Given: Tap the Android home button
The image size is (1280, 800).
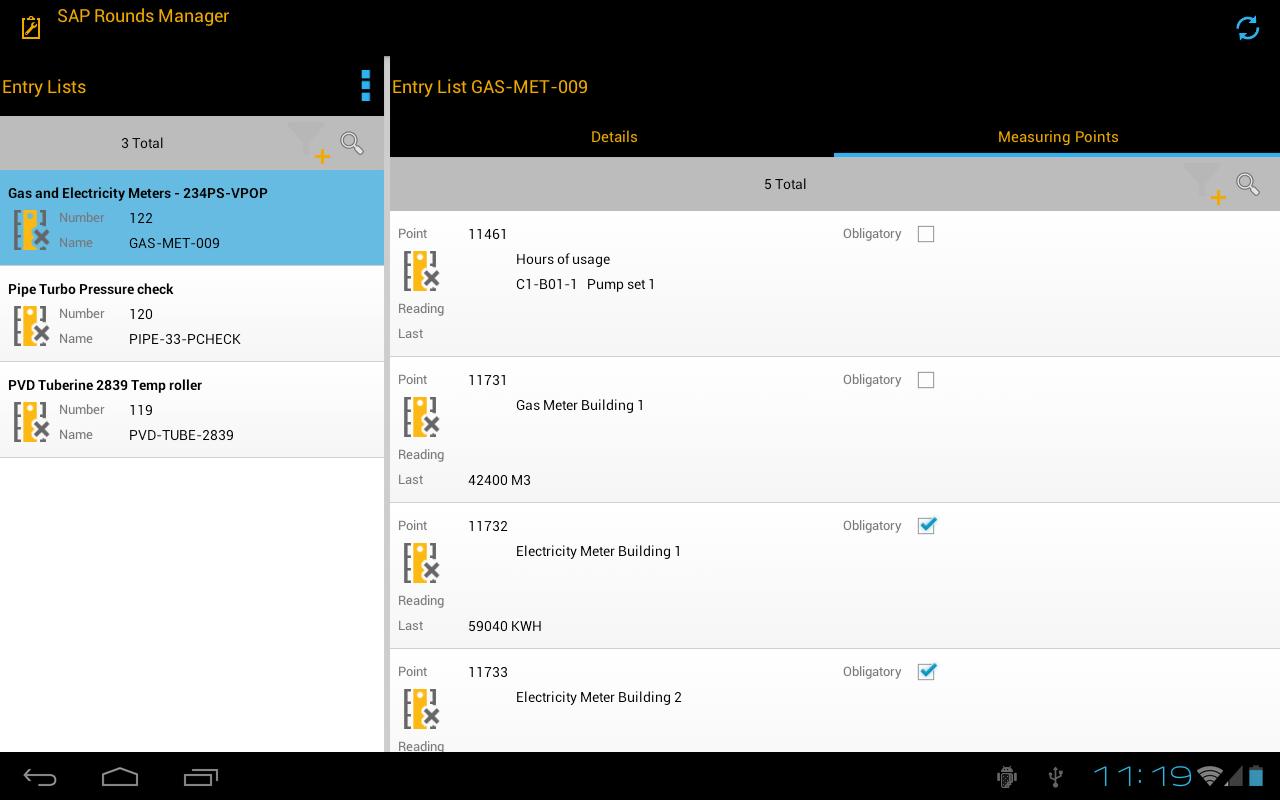Looking at the screenshot, I should [x=120, y=777].
